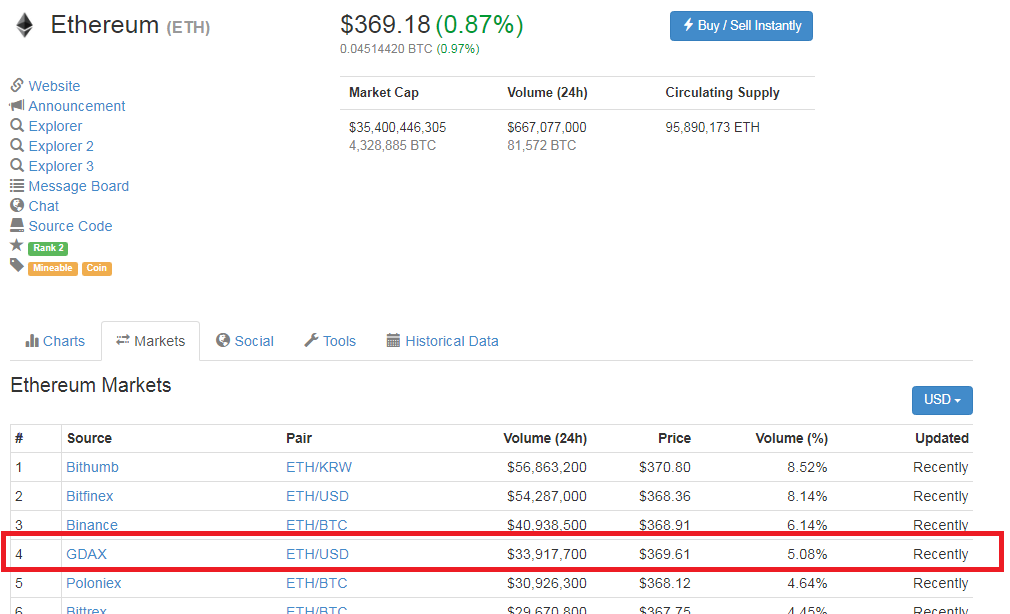Click the orange Coin tag

pyautogui.click(x=97, y=268)
